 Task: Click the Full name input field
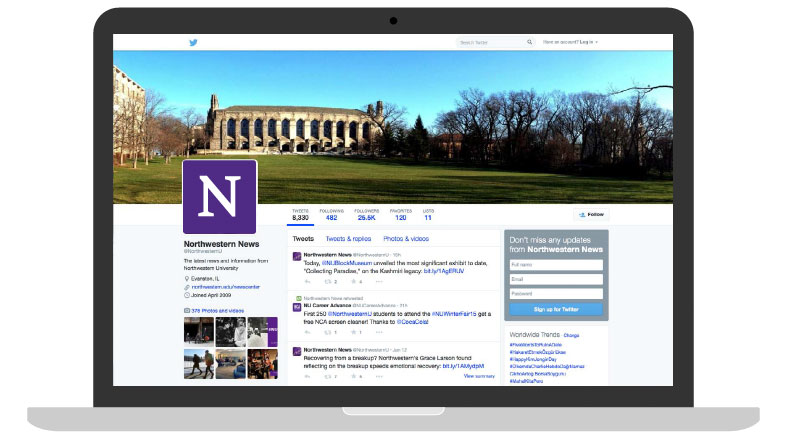[x=556, y=265]
